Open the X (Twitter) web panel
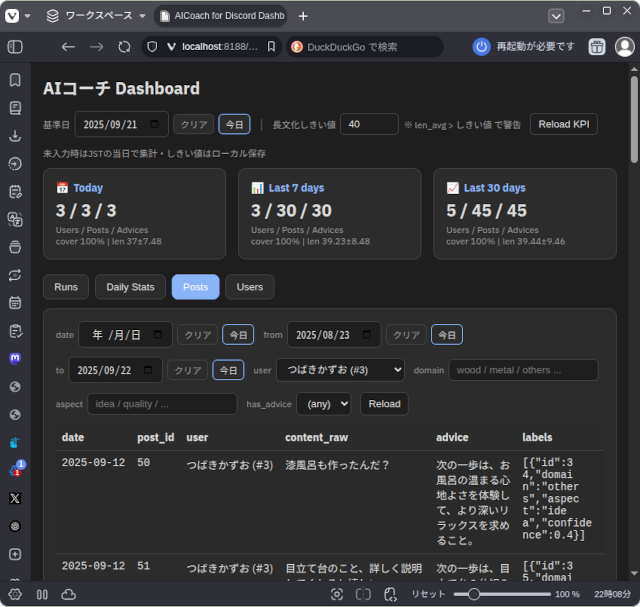Viewport: 640px width, 607px height. tap(15, 498)
